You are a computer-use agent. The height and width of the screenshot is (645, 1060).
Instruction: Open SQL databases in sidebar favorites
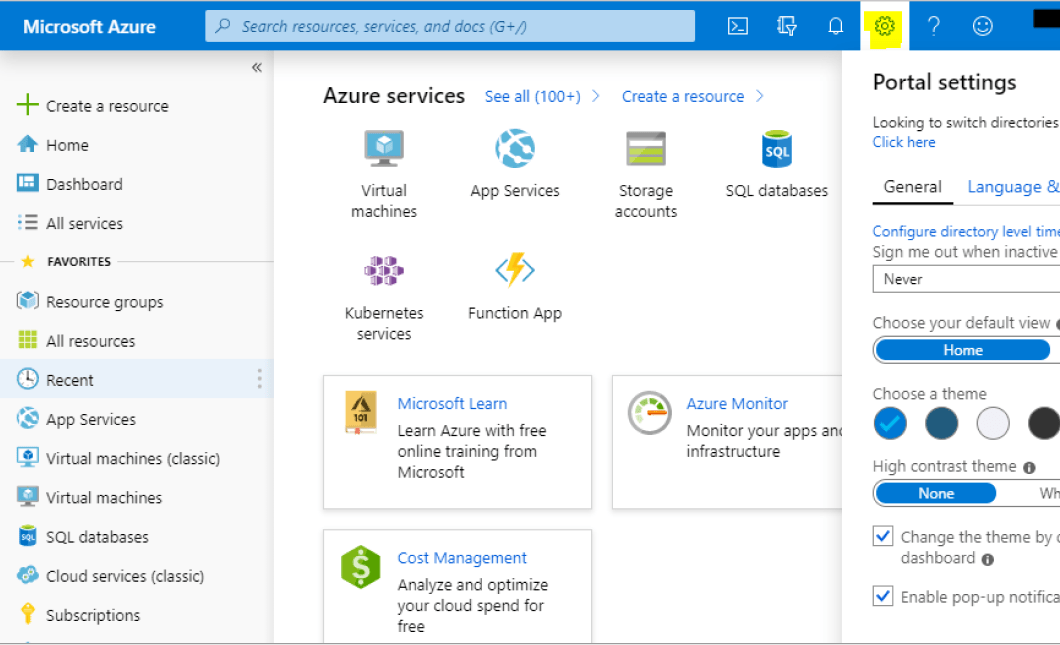pos(97,537)
